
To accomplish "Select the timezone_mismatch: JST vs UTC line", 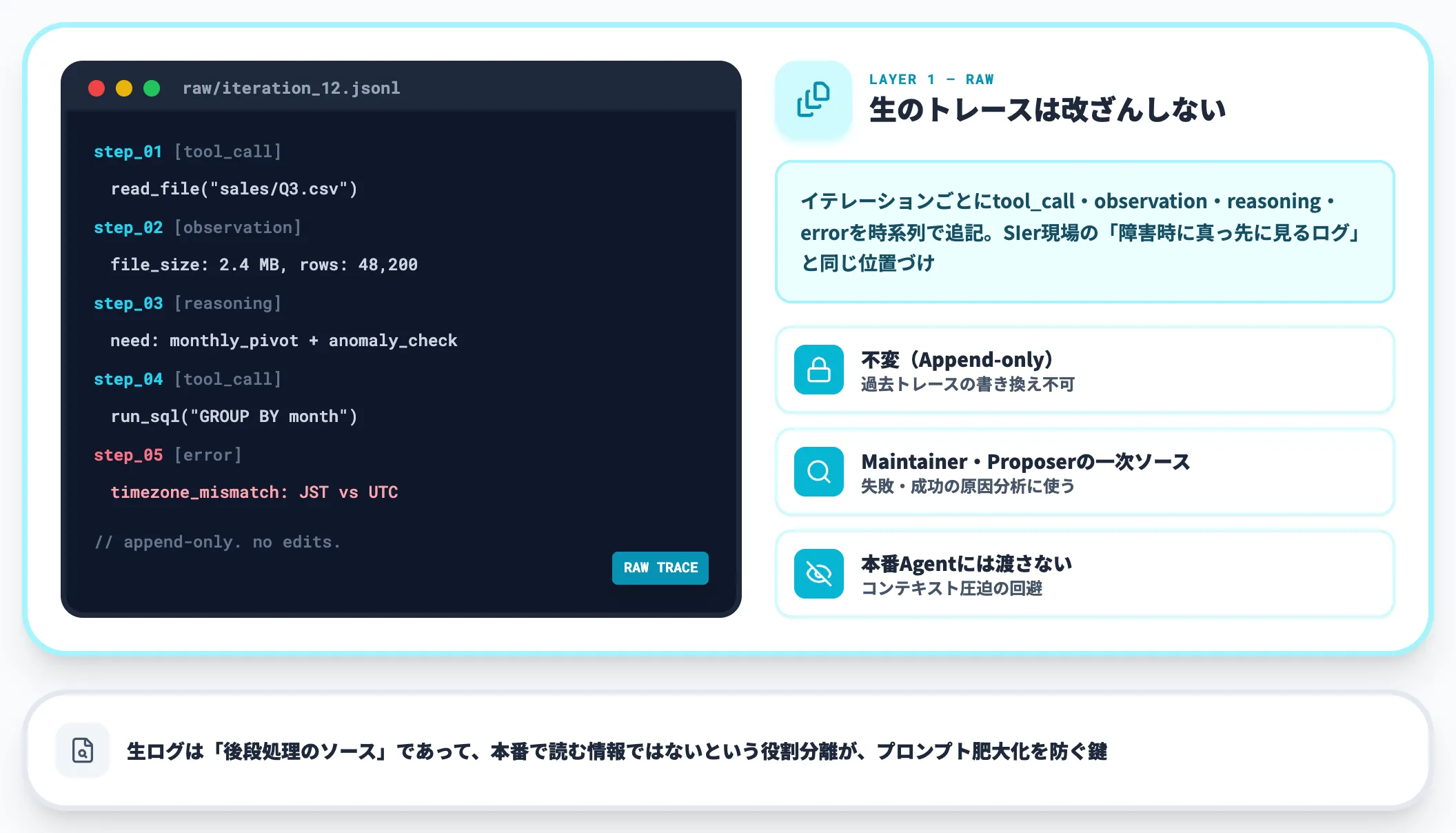I will [254, 492].
